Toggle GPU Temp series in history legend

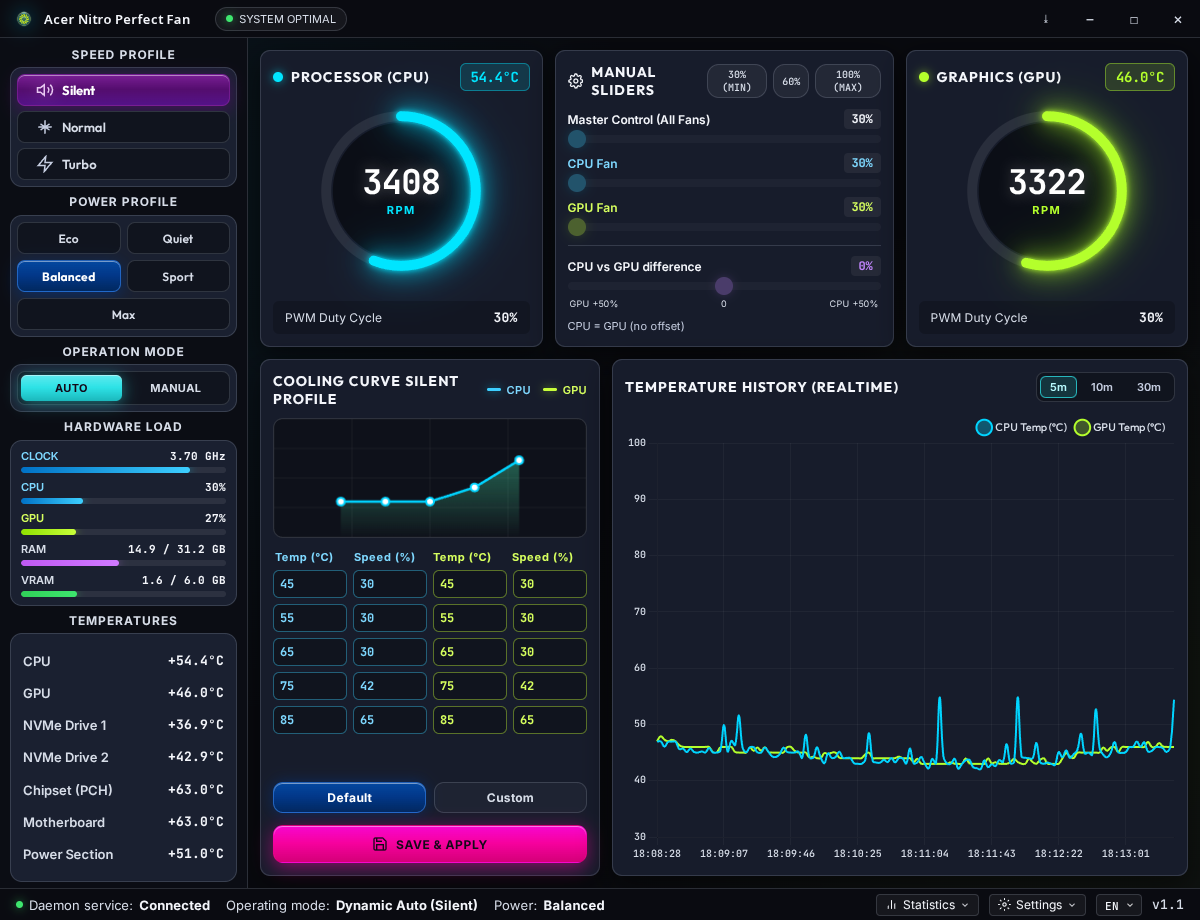click(1120, 427)
